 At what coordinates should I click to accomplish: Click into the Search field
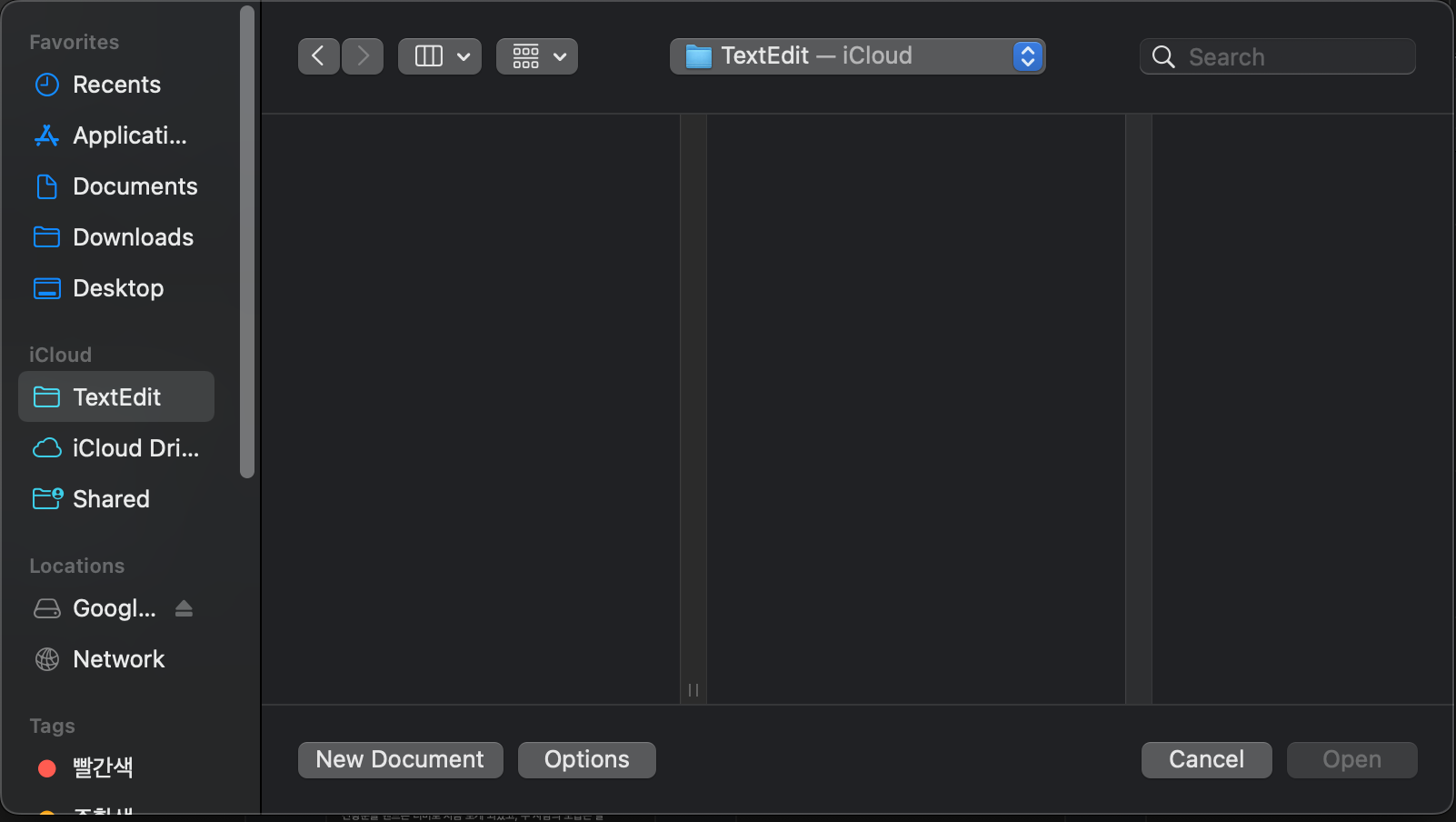[1278, 56]
